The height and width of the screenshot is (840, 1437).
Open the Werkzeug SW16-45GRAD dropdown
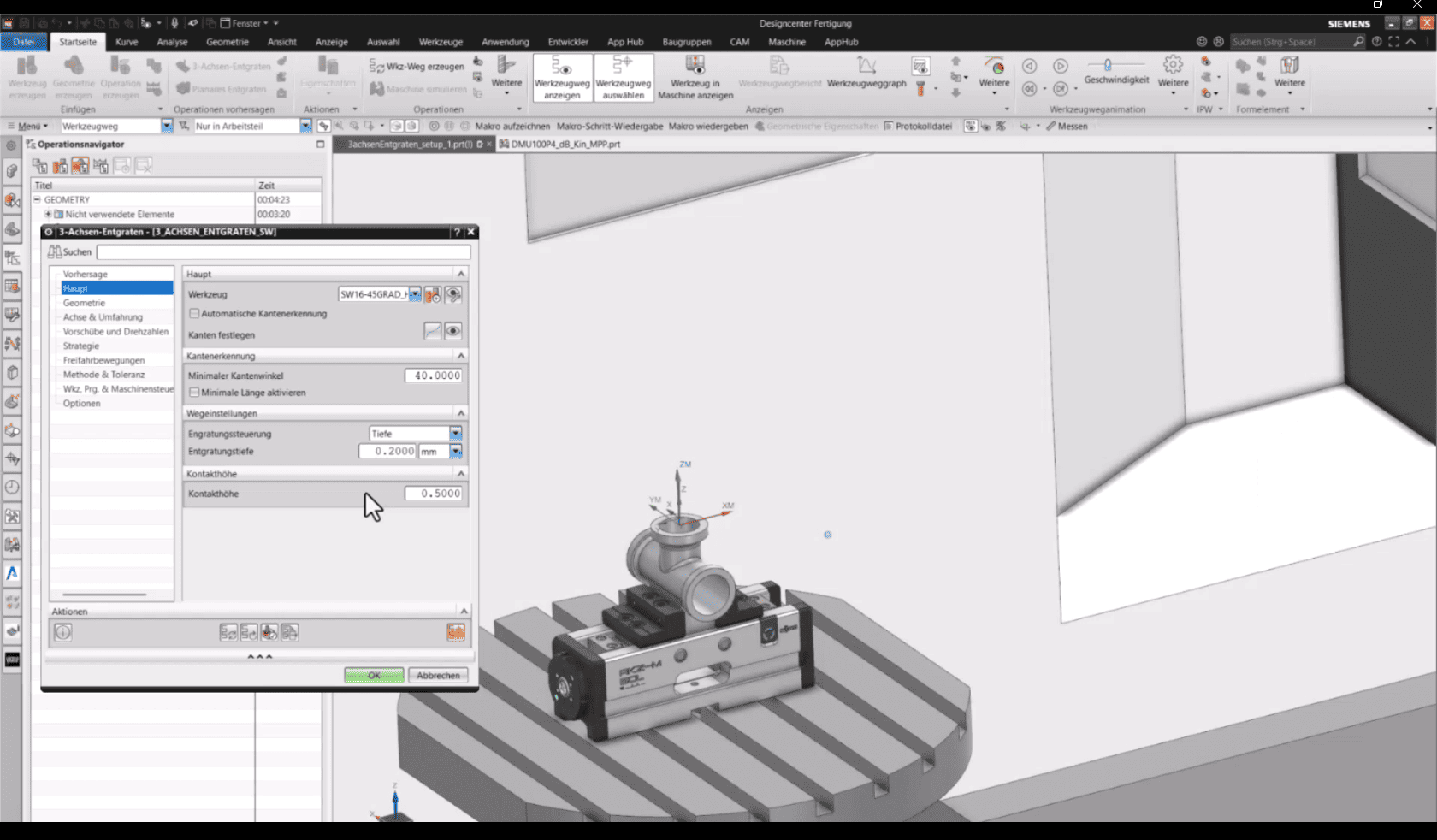click(415, 294)
